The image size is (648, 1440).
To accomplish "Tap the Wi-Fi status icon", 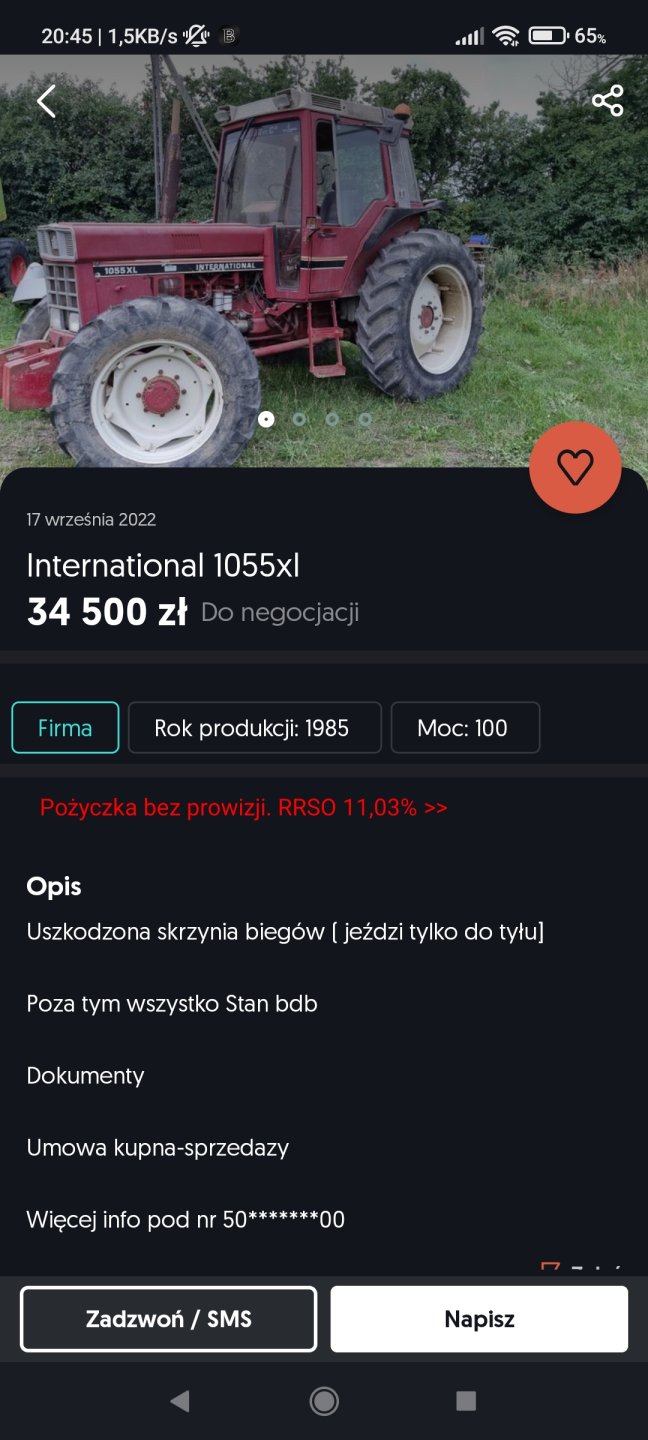I will (506, 36).
